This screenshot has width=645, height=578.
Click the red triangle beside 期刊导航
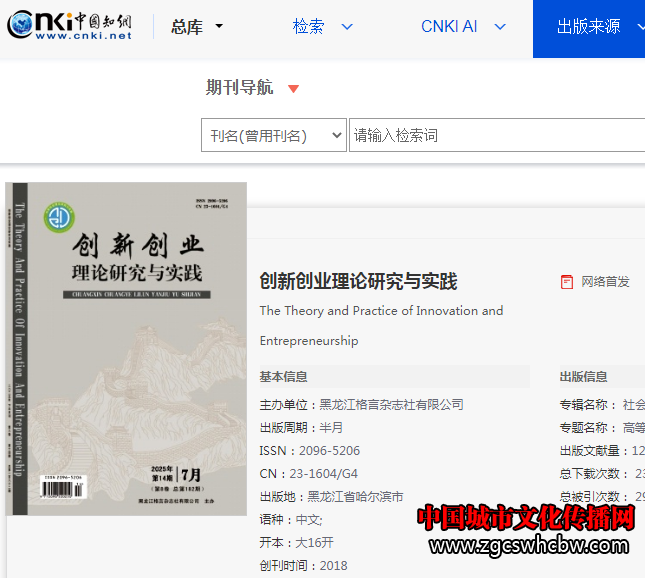293,89
